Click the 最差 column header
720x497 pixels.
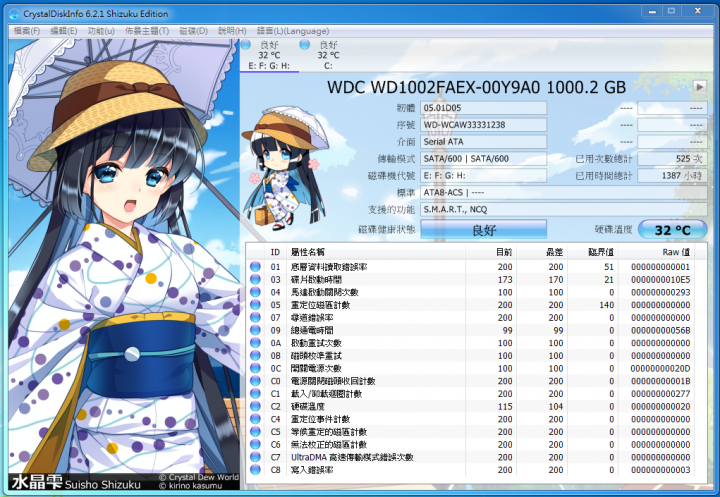(x=542, y=252)
